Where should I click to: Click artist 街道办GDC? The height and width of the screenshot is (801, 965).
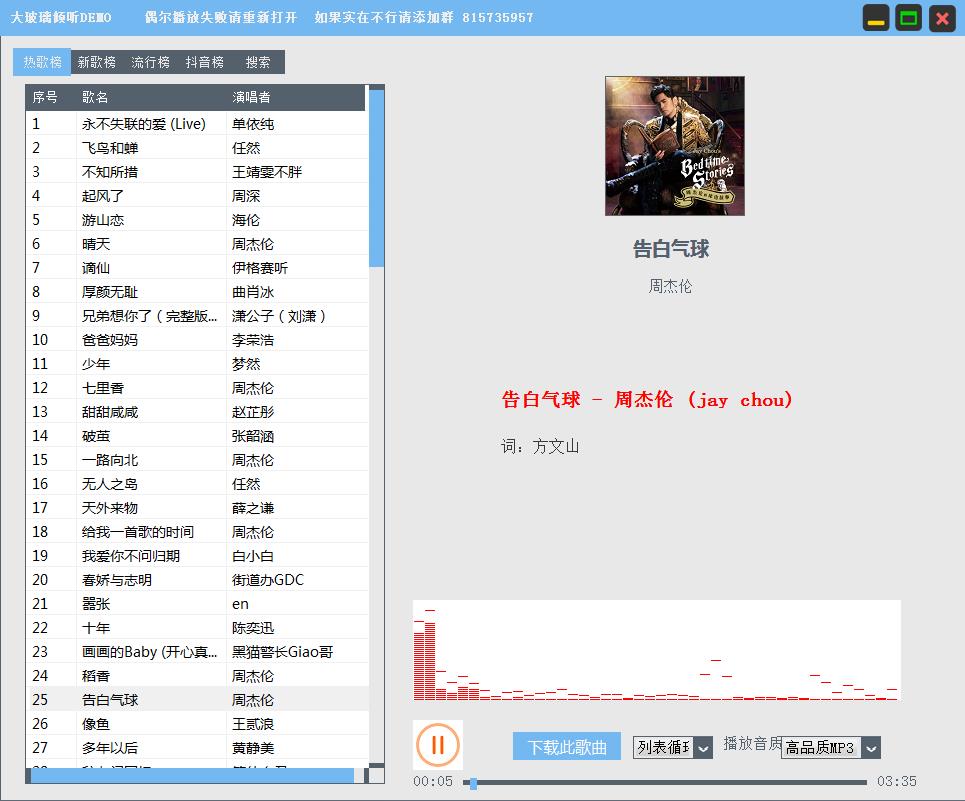(x=268, y=580)
